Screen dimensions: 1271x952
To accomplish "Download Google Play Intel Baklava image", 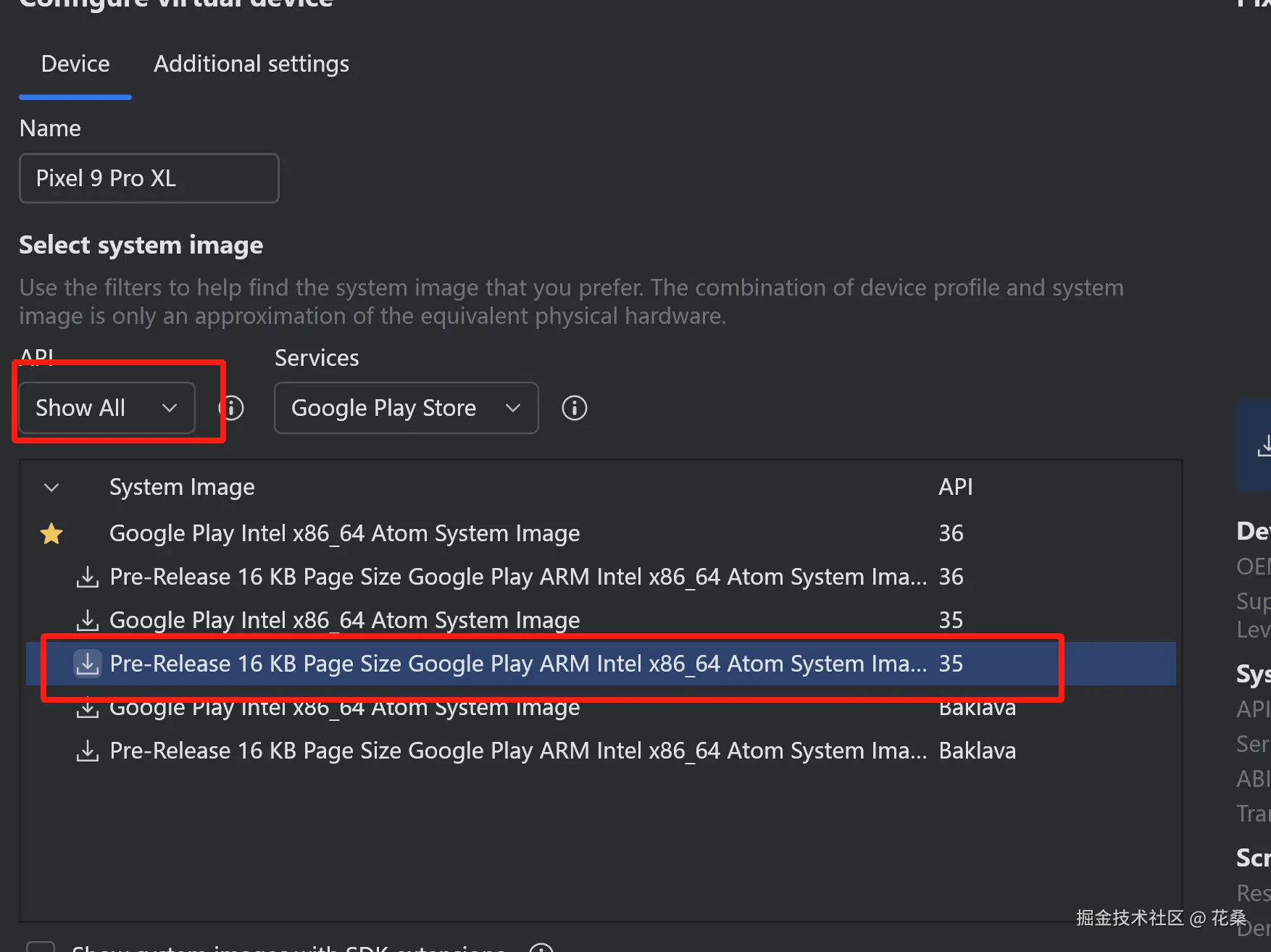I will click(88, 708).
